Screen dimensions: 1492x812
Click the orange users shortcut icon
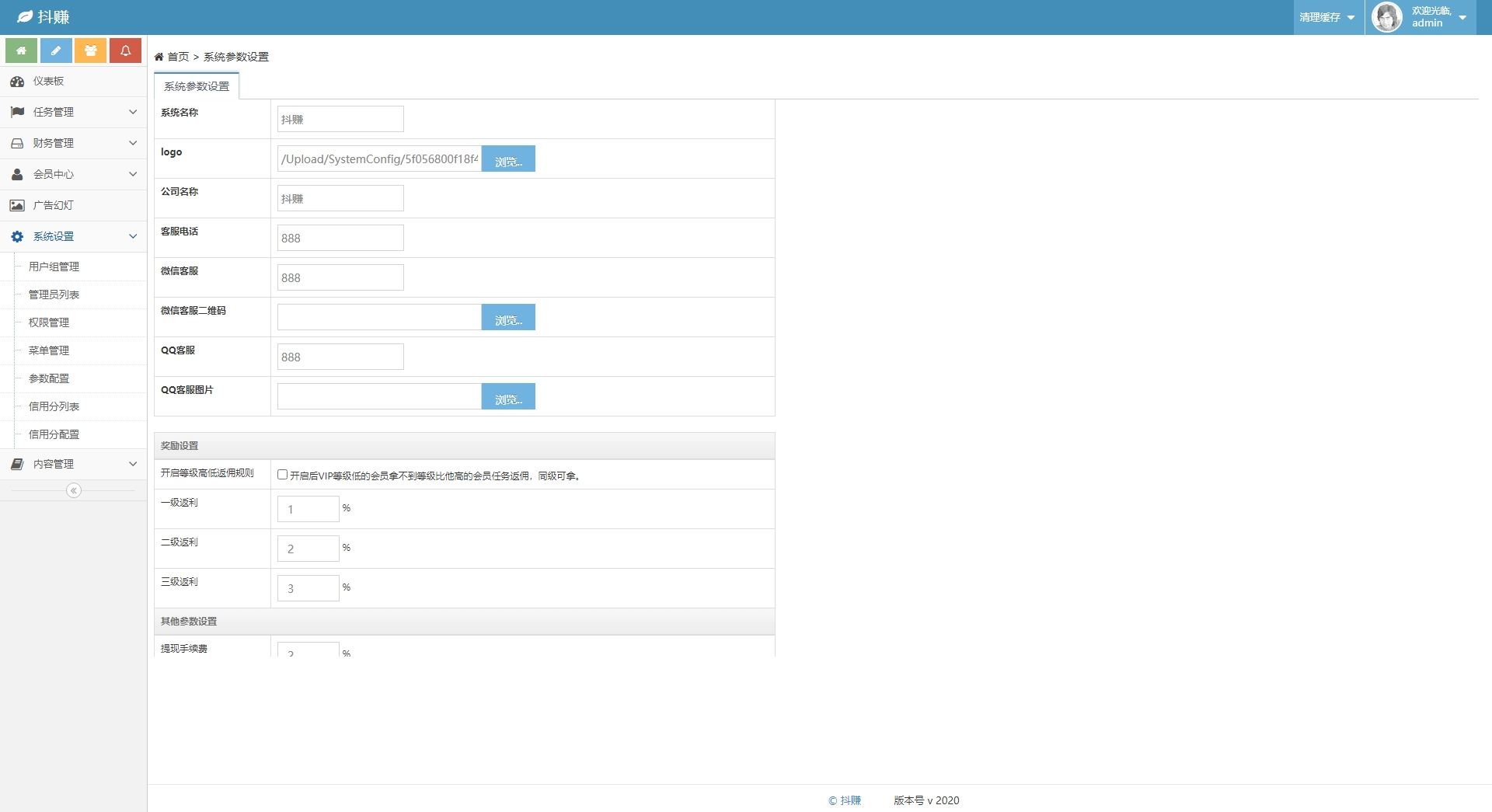[91, 51]
